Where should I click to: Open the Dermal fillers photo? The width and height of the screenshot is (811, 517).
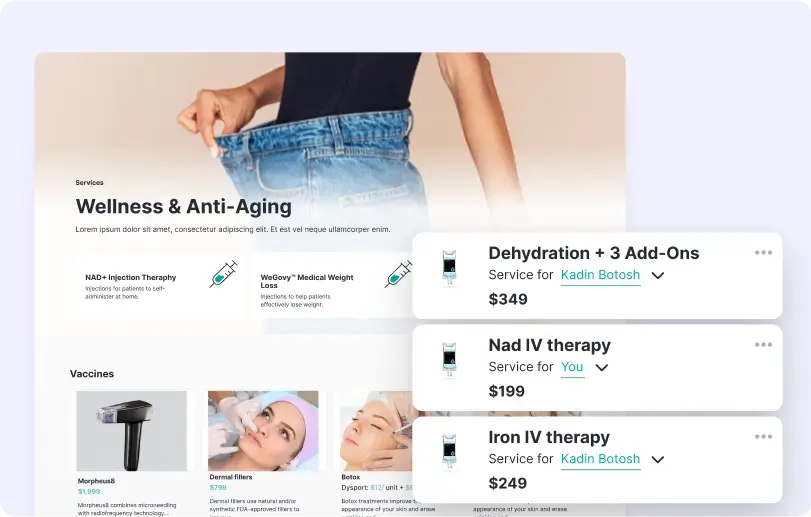[263, 431]
